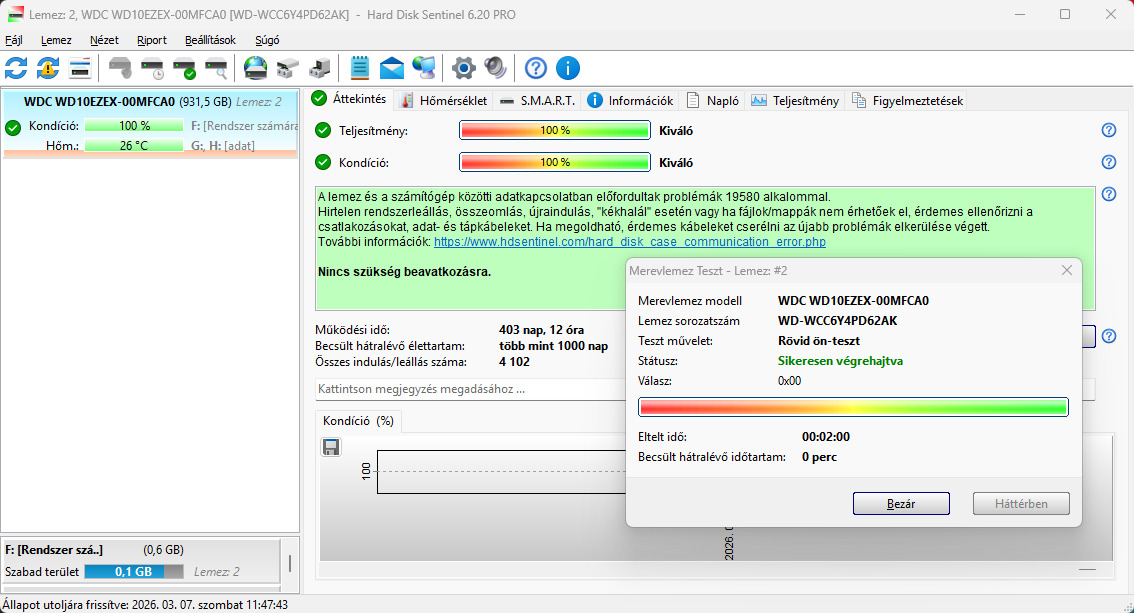
Task: Select the Kondíció (%) graph tab
Action: coord(358,421)
